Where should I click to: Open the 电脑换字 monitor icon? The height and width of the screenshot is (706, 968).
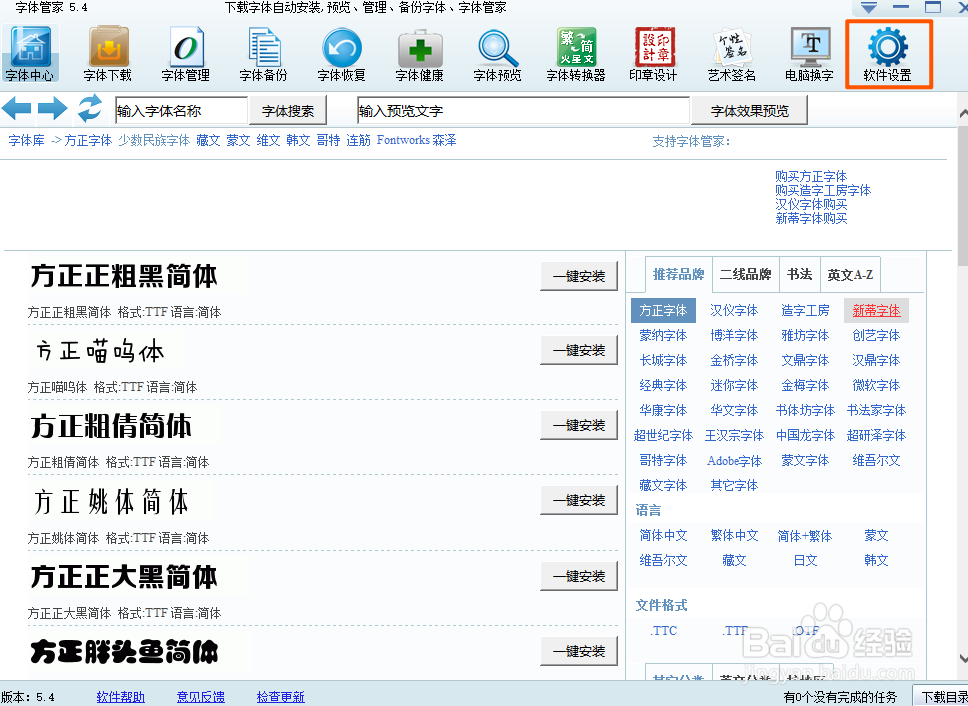(x=810, y=54)
